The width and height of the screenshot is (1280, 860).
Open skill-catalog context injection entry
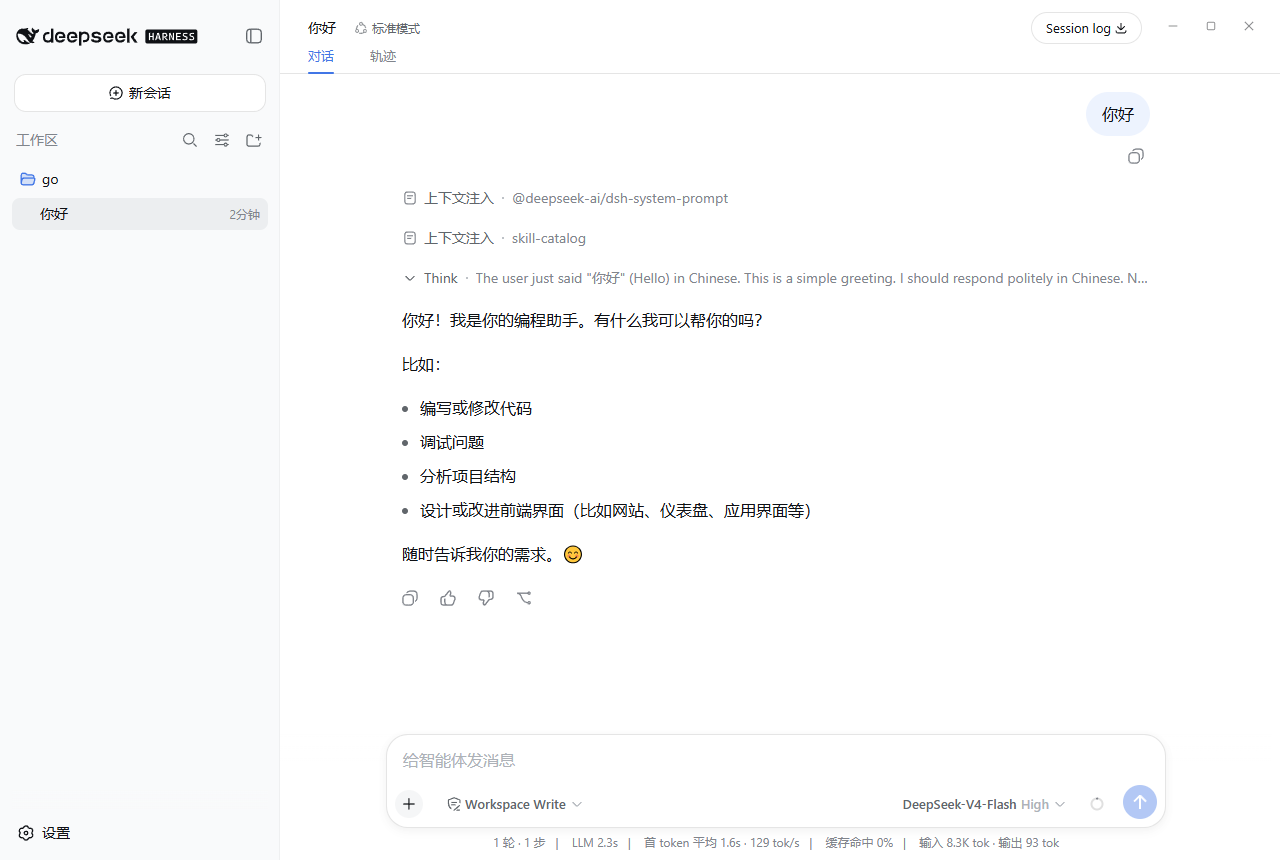494,238
